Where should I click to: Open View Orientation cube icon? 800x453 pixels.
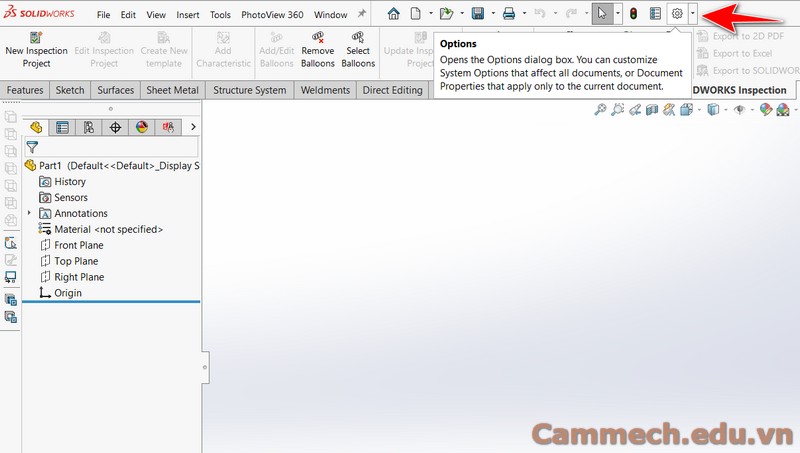point(687,109)
